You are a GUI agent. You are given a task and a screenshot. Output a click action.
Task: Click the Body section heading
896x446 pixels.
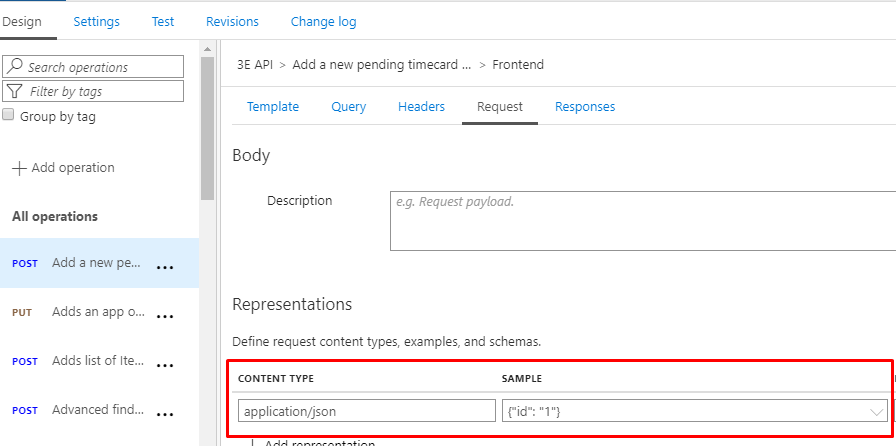[x=251, y=156]
